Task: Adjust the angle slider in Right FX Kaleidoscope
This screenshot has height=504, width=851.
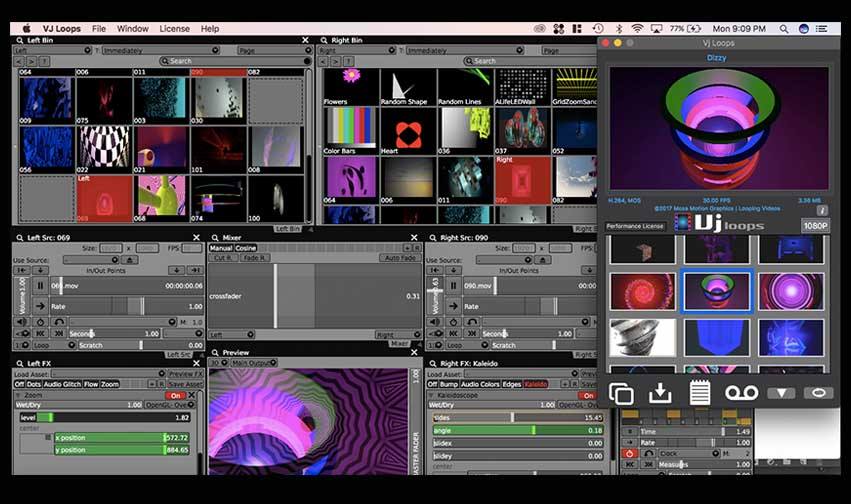Action: coord(518,430)
